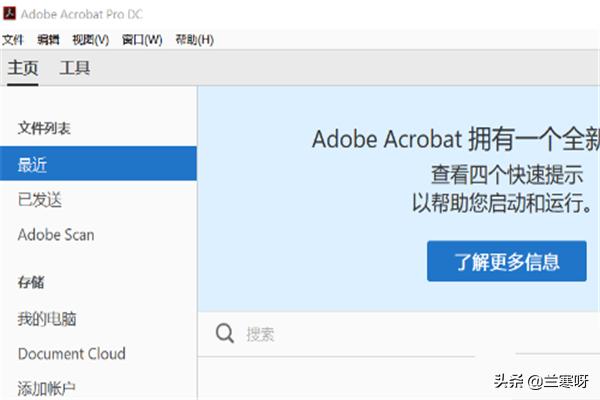The height and width of the screenshot is (400, 600).
Task: Open Document Cloud storage
Action: point(72,354)
